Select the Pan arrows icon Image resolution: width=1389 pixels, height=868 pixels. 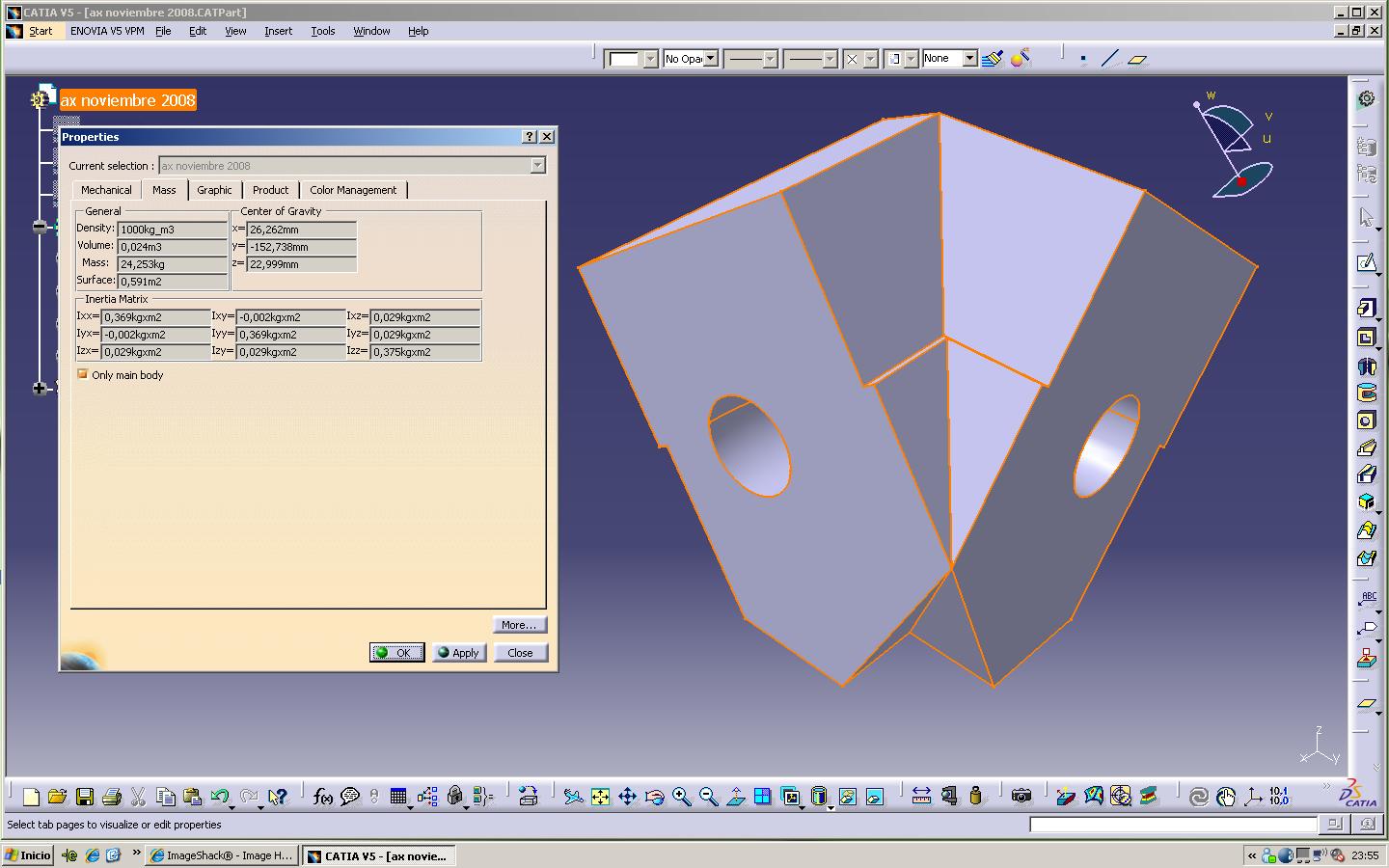click(x=627, y=797)
